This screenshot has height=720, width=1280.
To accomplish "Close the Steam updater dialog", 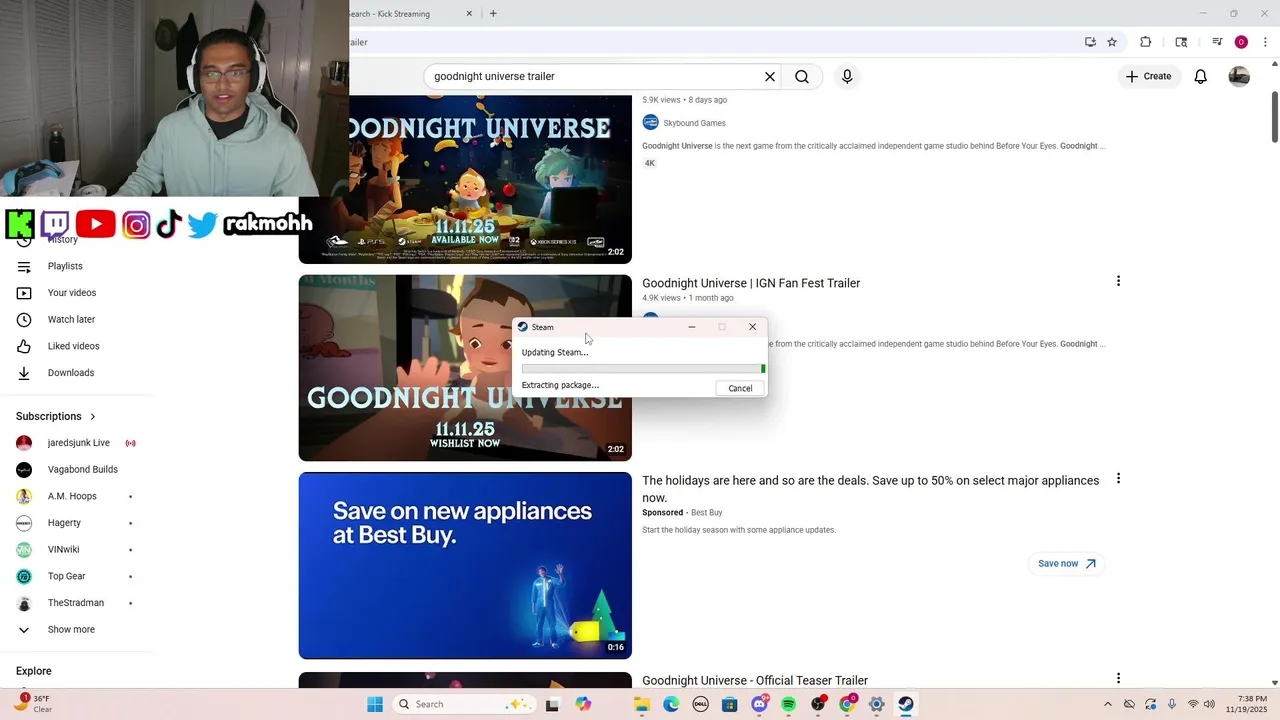I will tap(752, 327).
